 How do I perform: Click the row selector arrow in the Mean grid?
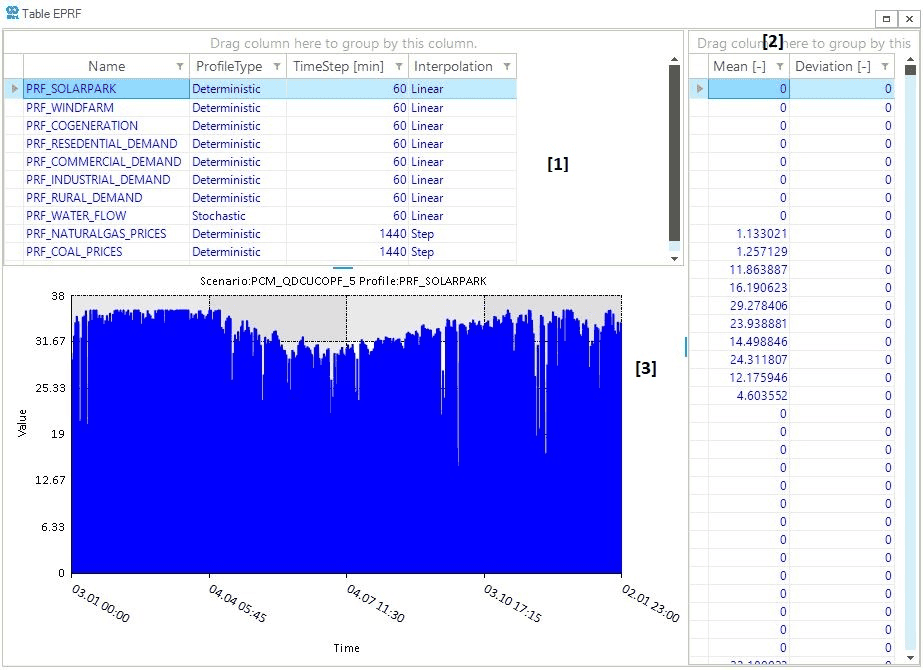699,88
